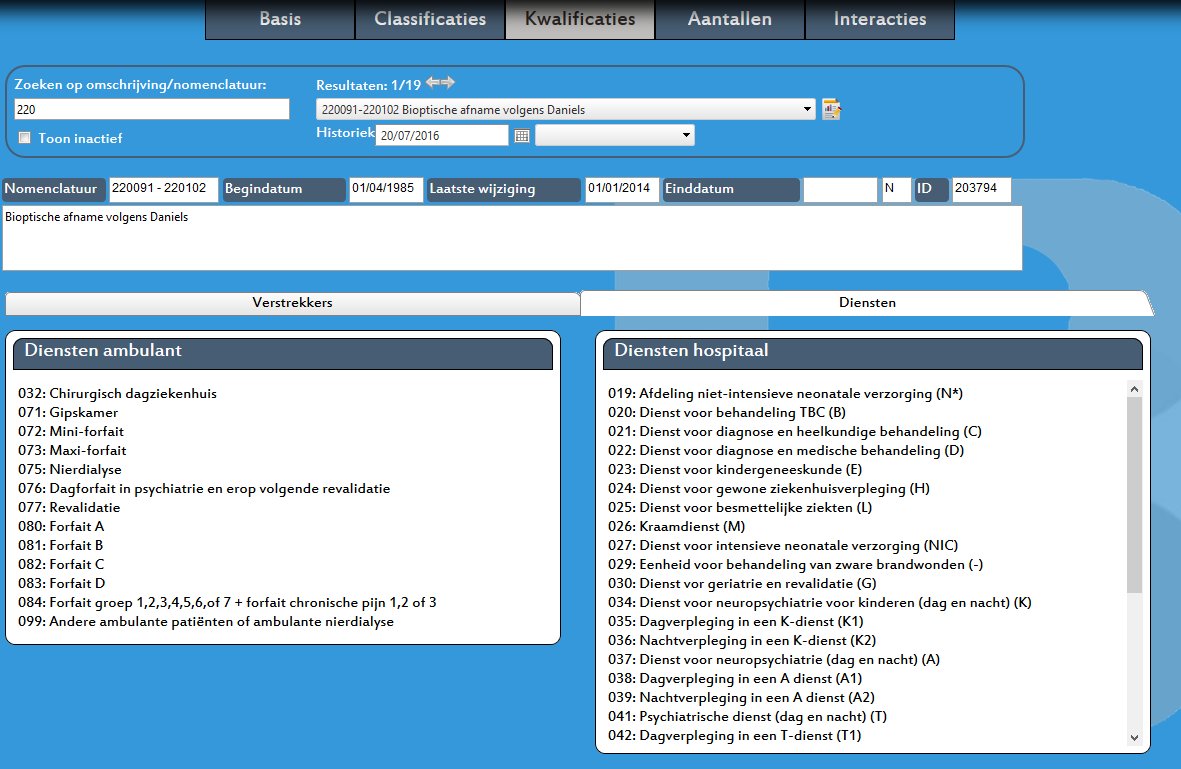Image resolution: width=1181 pixels, height=769 pixels.
Task: Select 075: Nierdialyse
Action: tap(69, 469)
